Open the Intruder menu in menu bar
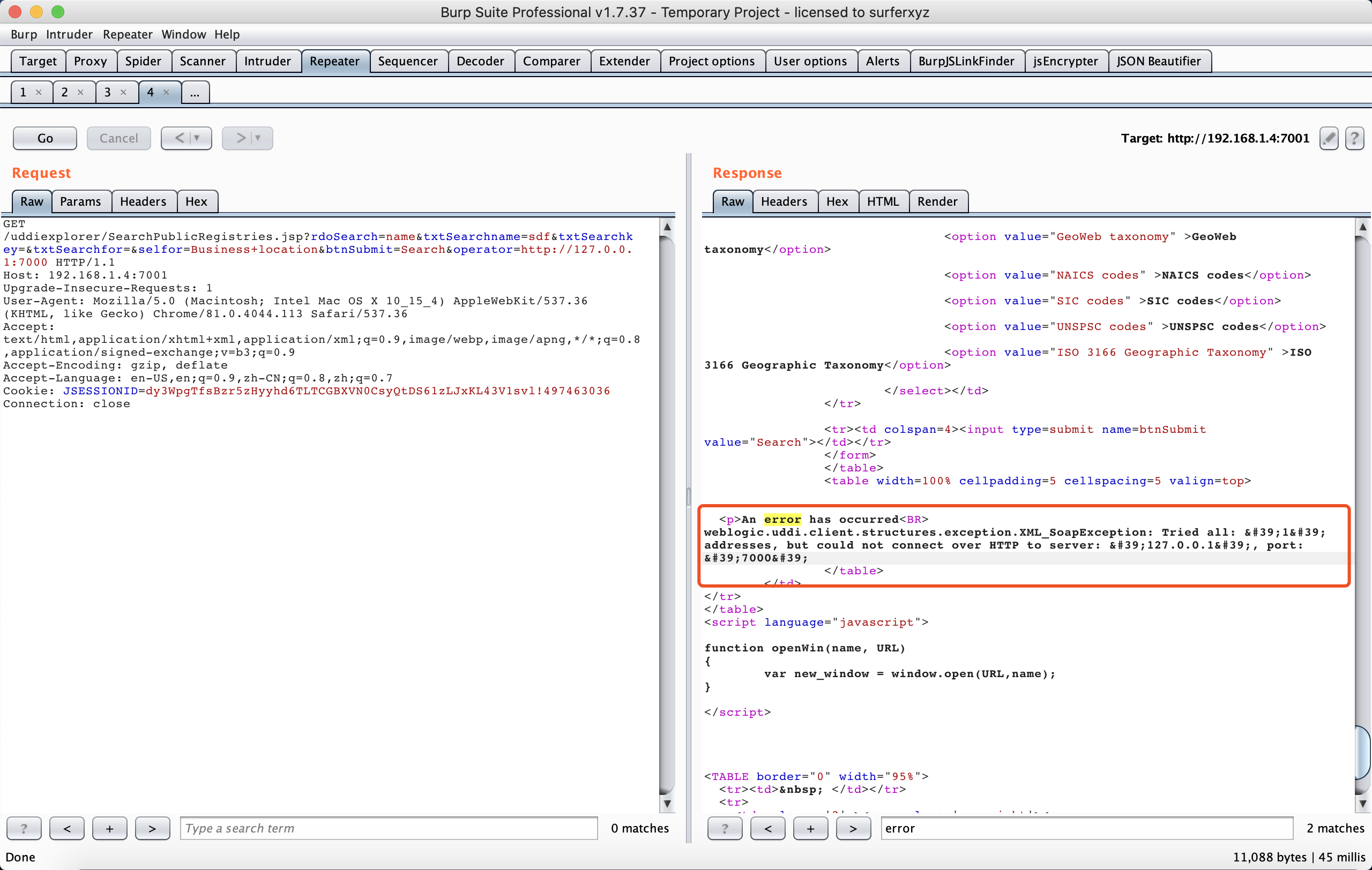This screenshot has height=870, width=1372. [69, 34]
